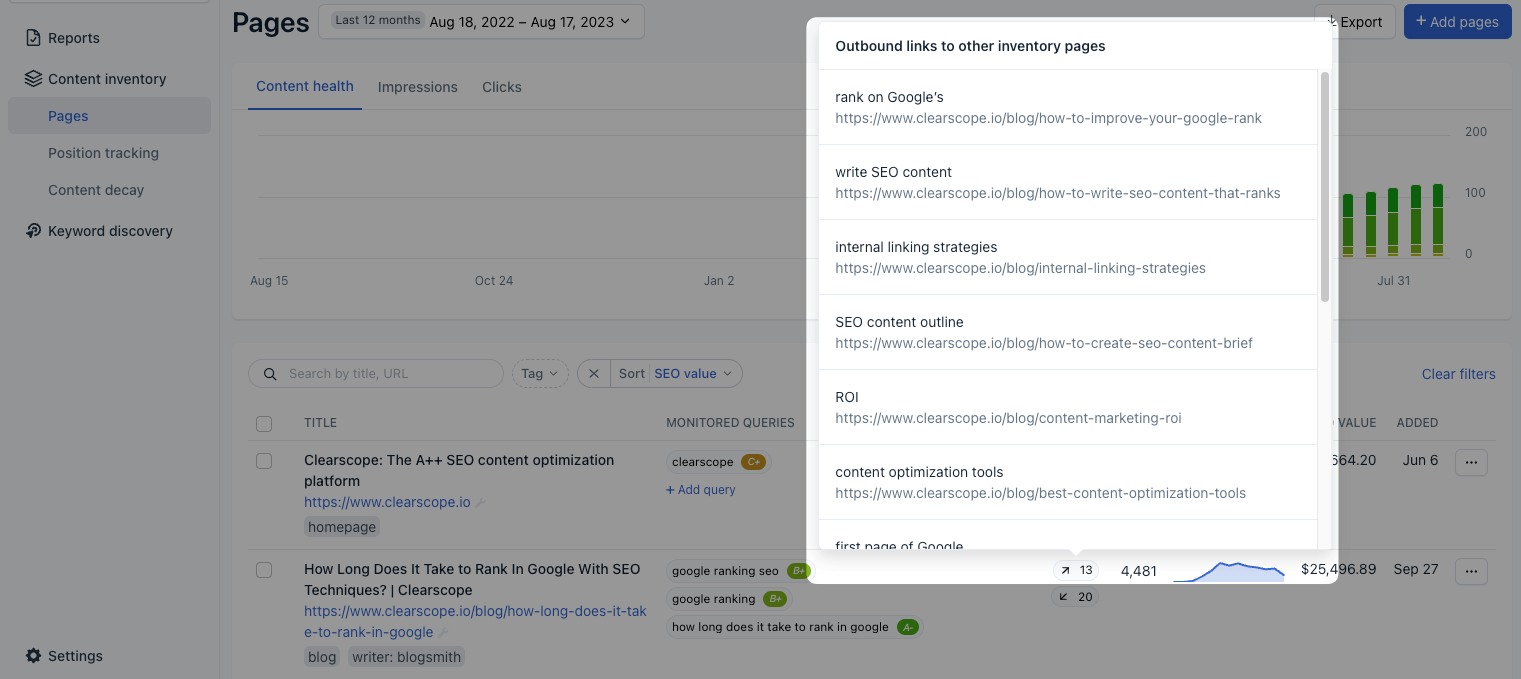Click the blue clicks sparkline chart
The image size is (1521, 679).
1229,571
